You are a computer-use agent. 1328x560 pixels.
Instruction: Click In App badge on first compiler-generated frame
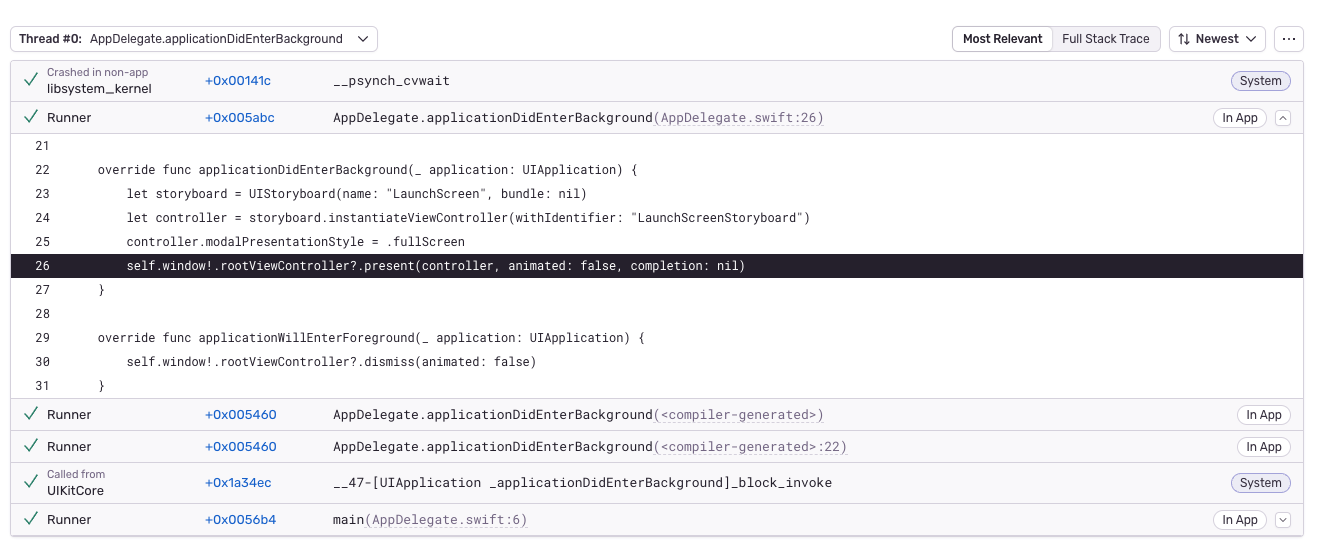click(x=1264, y=415)
